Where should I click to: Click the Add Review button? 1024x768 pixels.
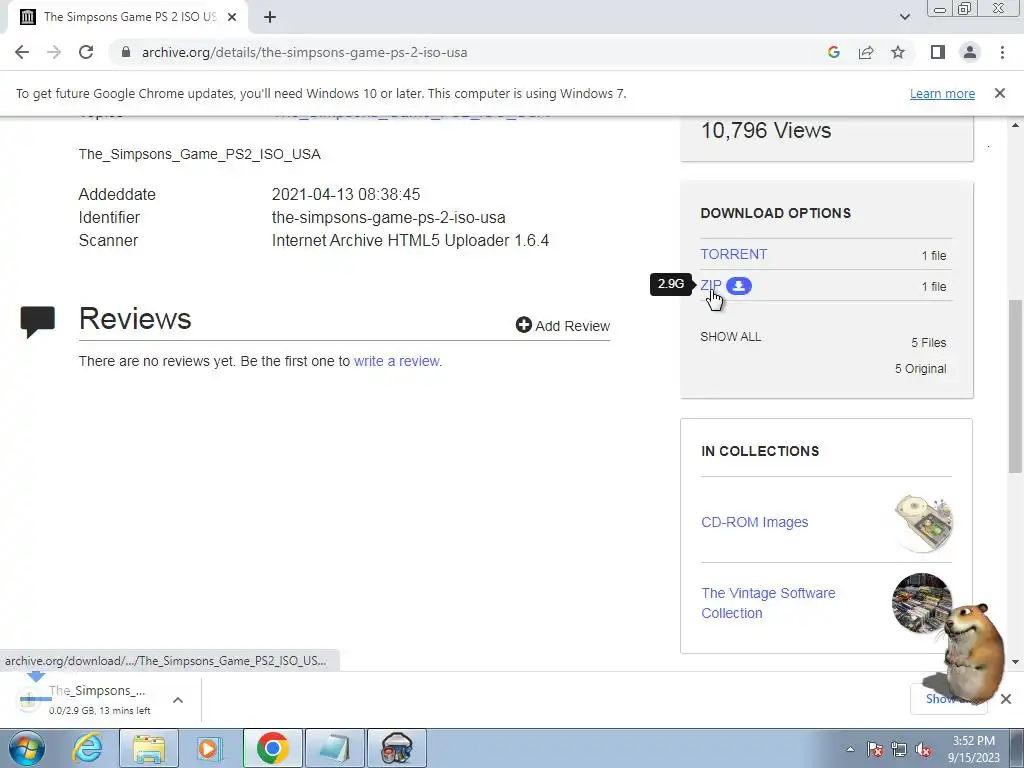pyautogui.click(x=563, y=325)
